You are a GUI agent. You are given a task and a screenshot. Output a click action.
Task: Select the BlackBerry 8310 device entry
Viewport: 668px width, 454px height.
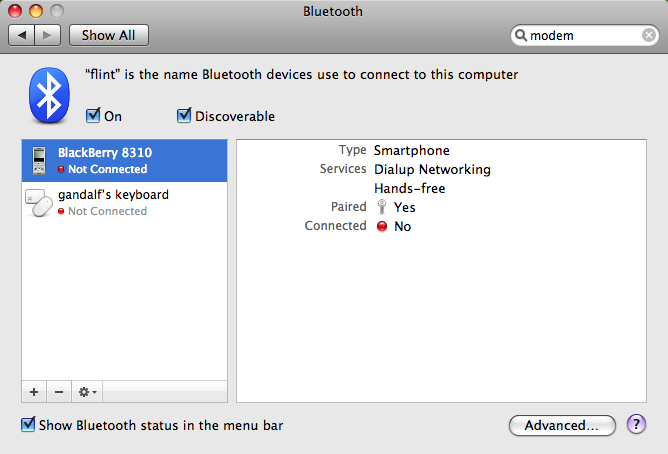124,161
